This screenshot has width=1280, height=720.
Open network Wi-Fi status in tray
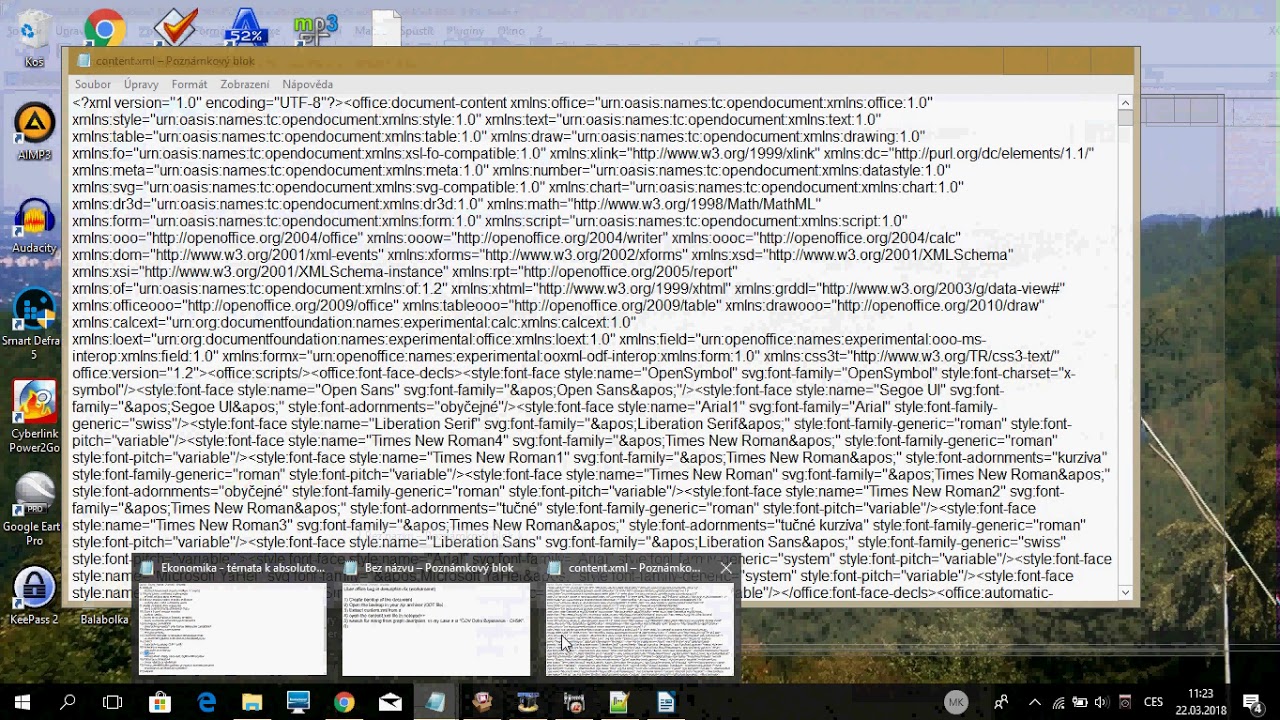1059,702
